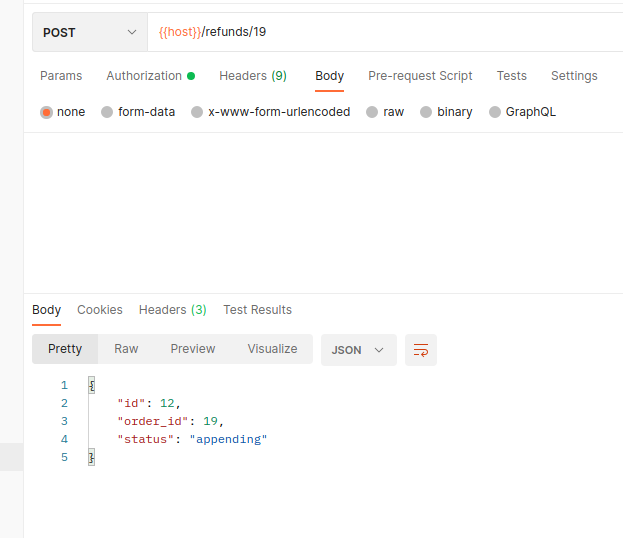The image size is (623, 538).
Task: Select the request Body tab
Action: pos(329,75)
